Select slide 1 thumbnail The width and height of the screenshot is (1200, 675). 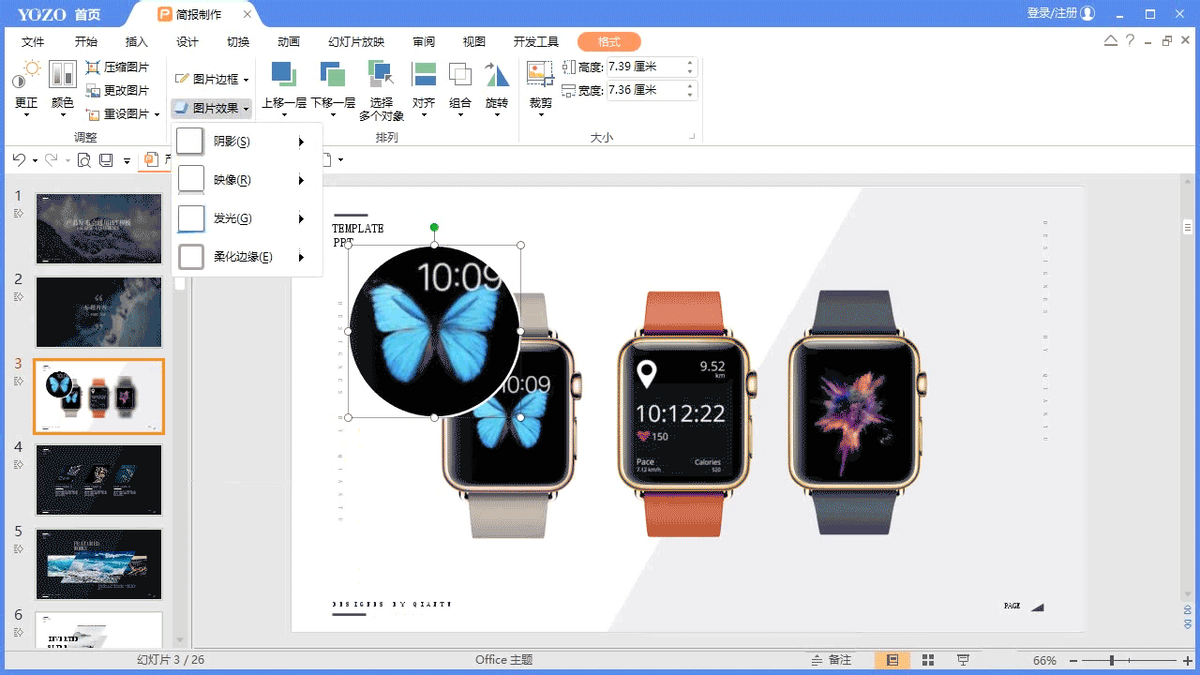(99, 228)
